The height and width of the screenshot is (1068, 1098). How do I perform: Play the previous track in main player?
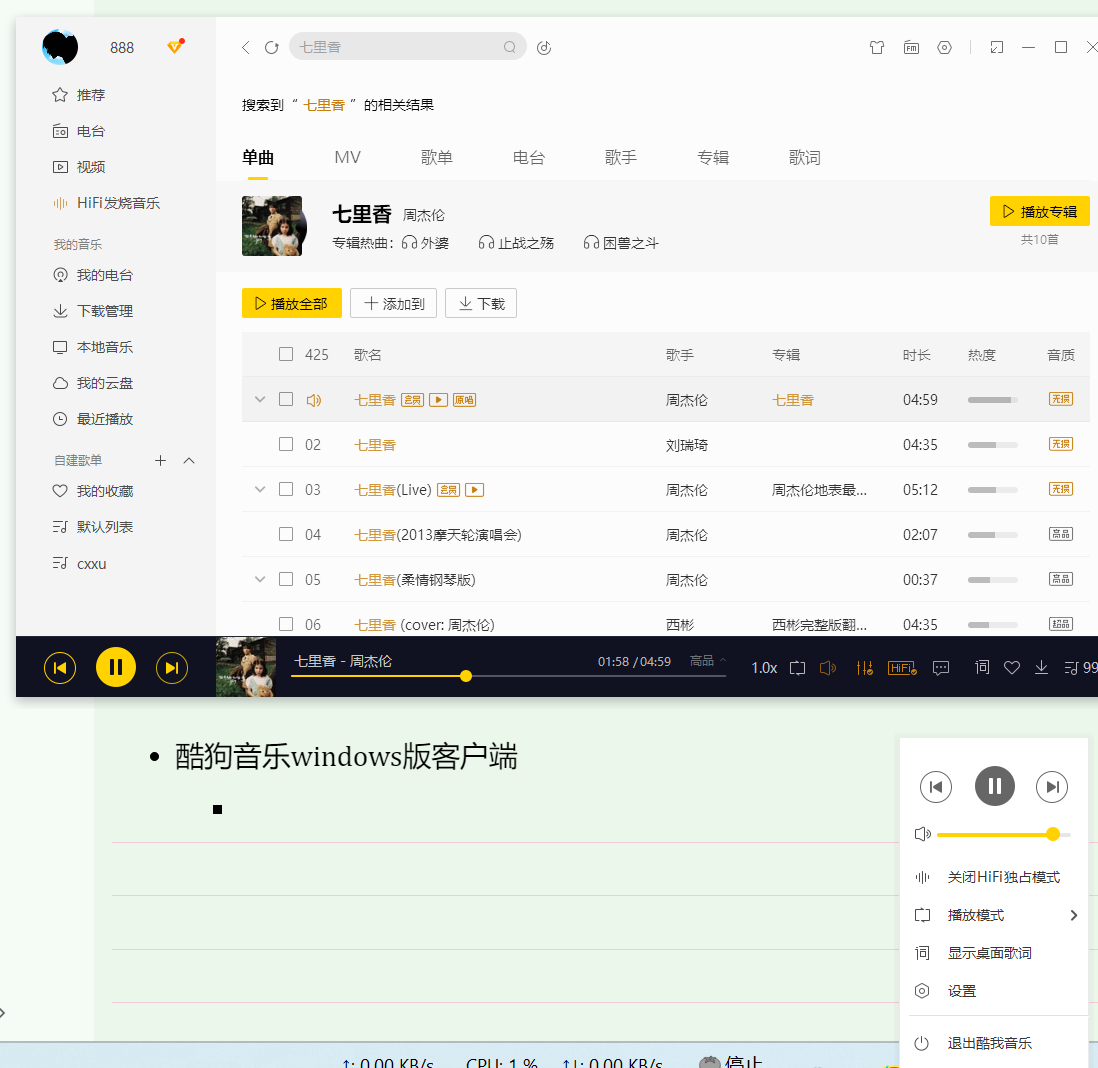click(x=60, y=668)
